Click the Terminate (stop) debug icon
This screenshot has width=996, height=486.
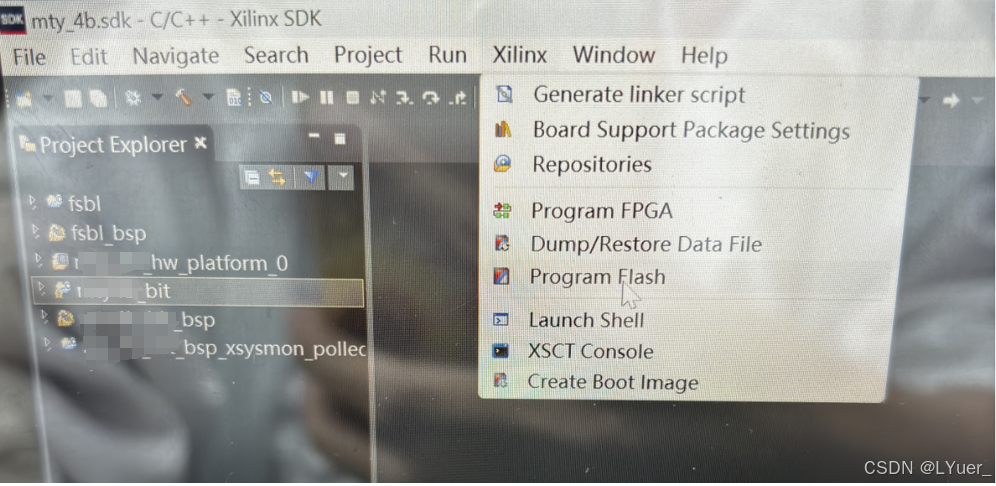pyautogui.click(x=353, y=97)
